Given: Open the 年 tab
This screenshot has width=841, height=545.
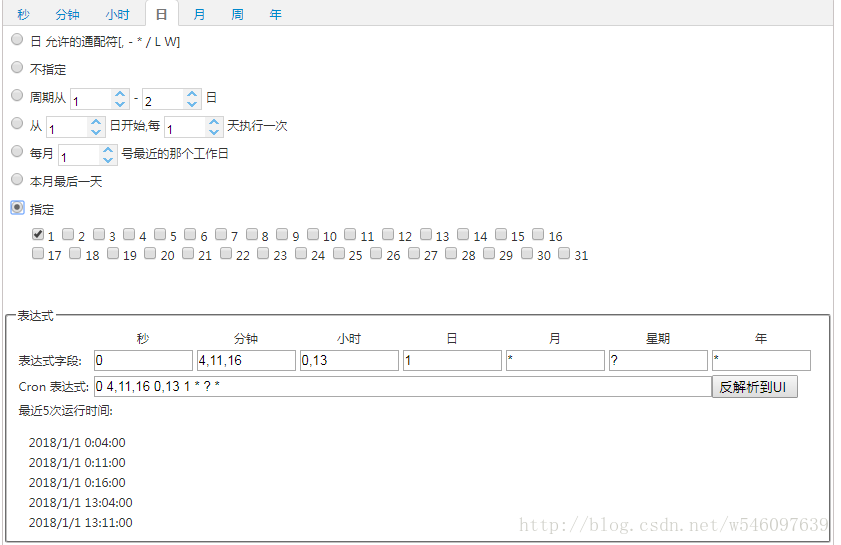Looking at the screenshot, I should pos(275,14).
